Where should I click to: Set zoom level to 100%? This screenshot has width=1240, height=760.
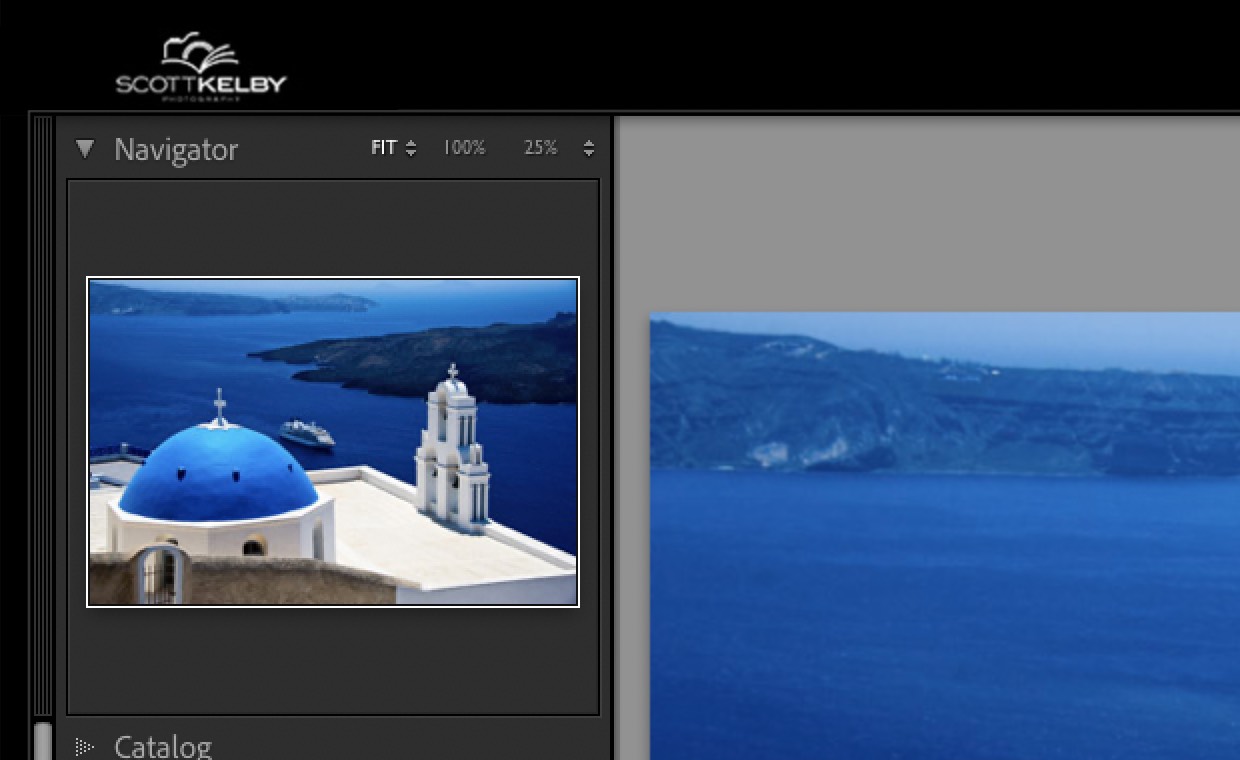tap(464, 147)
